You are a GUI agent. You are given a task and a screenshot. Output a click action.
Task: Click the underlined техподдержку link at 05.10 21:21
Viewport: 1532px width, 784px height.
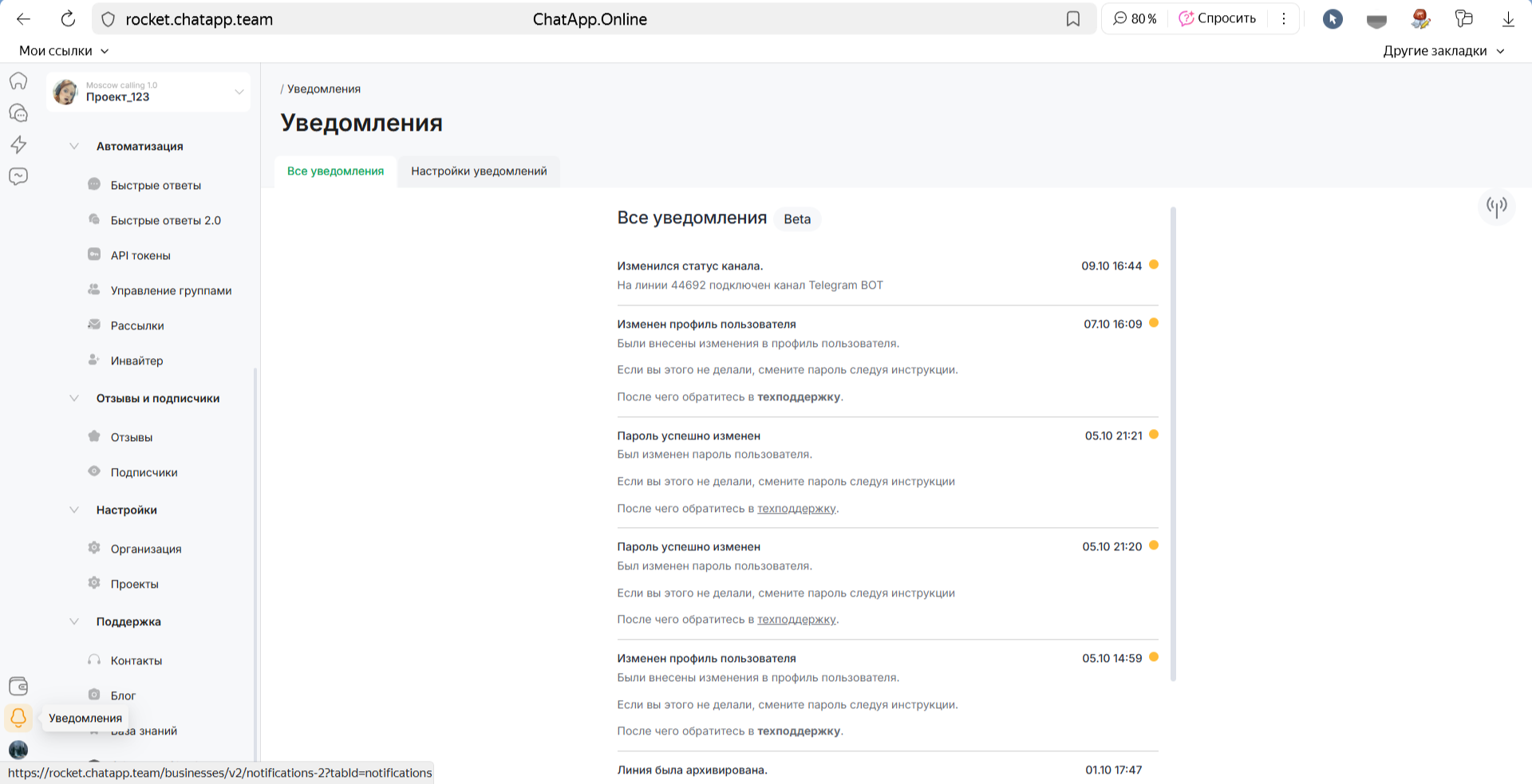796,509
